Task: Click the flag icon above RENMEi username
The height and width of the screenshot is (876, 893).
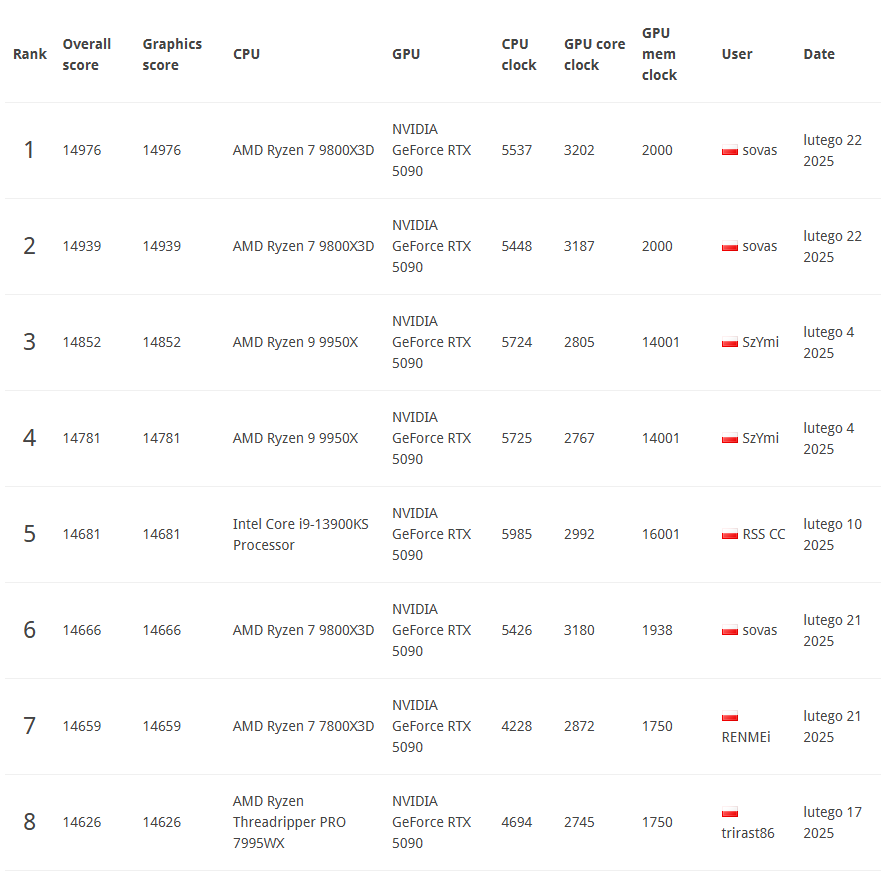Action: [729, 716]
